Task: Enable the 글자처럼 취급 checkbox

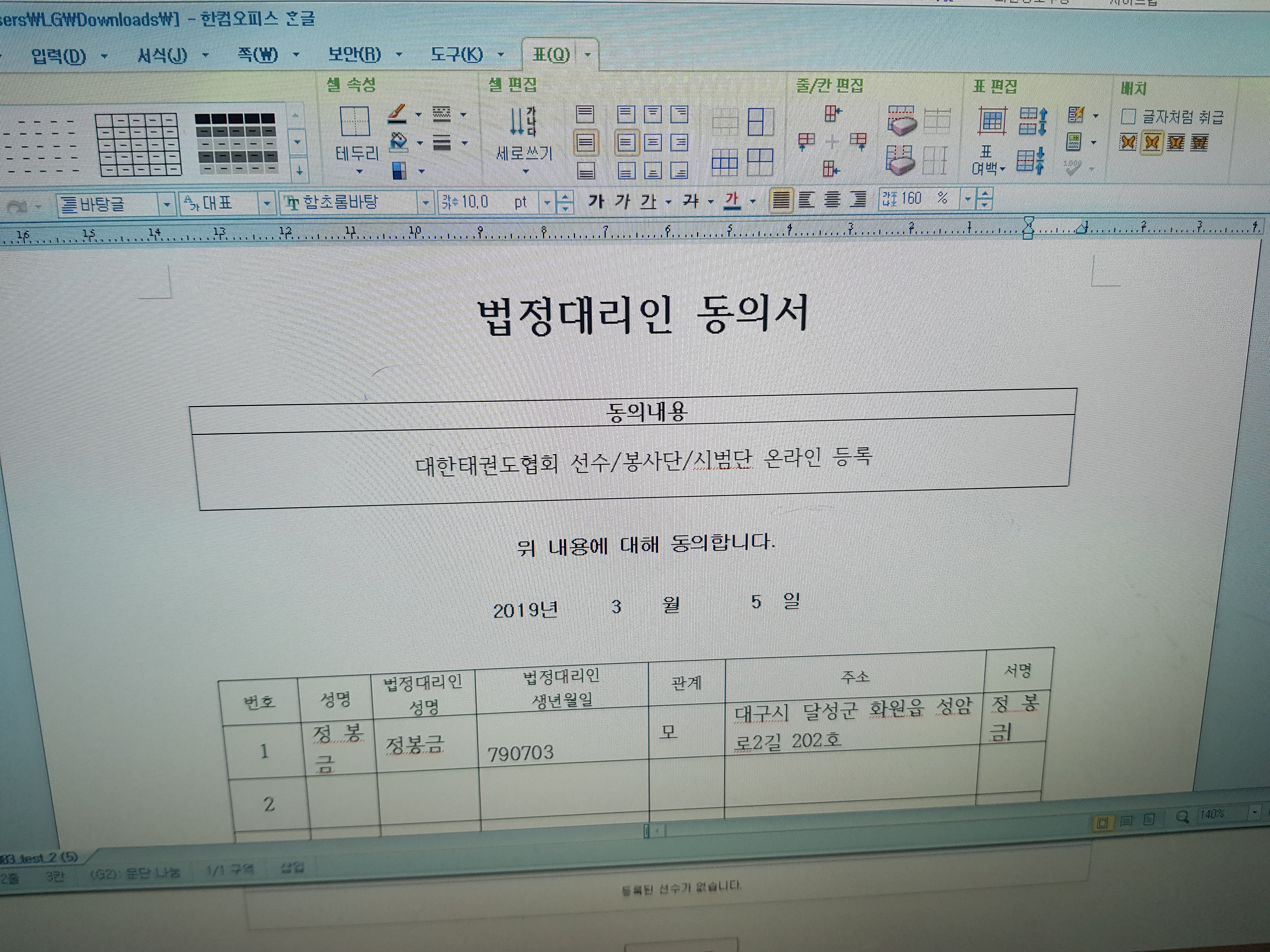Action: pyautogui.click(x=1128, y=116)
